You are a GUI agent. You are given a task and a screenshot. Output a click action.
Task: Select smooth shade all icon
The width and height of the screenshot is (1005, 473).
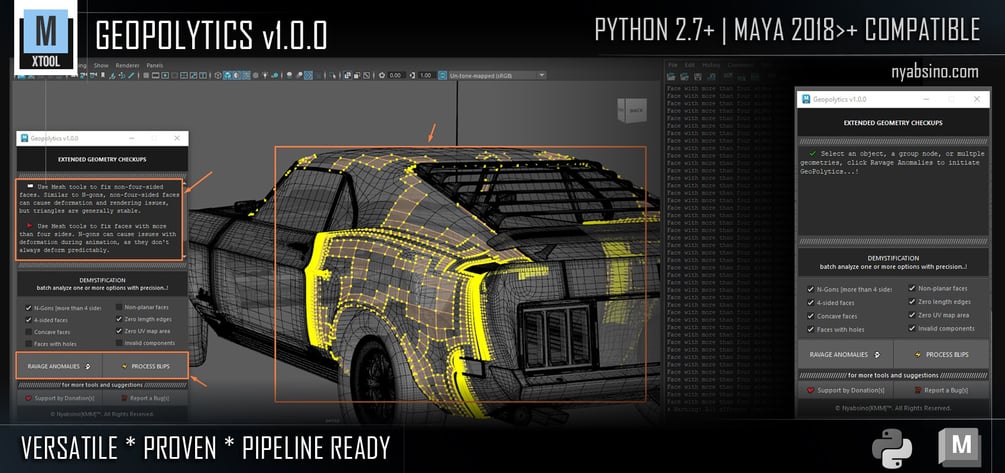pyautogui.click(x=227, y=75)
